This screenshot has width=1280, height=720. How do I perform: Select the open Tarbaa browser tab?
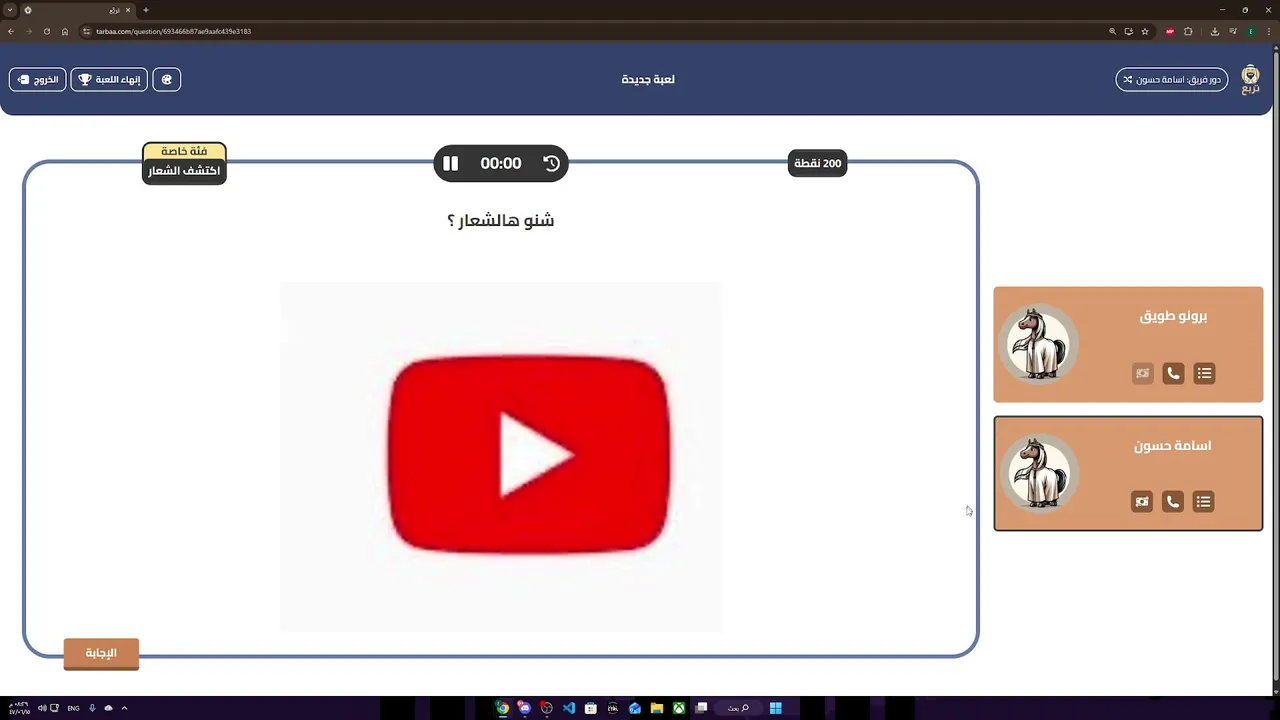pos(78,10)
